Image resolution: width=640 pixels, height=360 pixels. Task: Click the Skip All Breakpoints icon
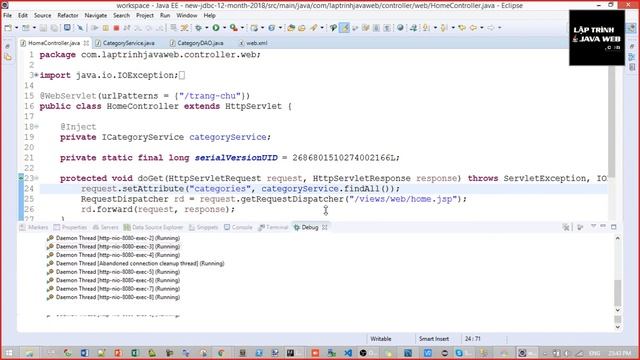80,28
